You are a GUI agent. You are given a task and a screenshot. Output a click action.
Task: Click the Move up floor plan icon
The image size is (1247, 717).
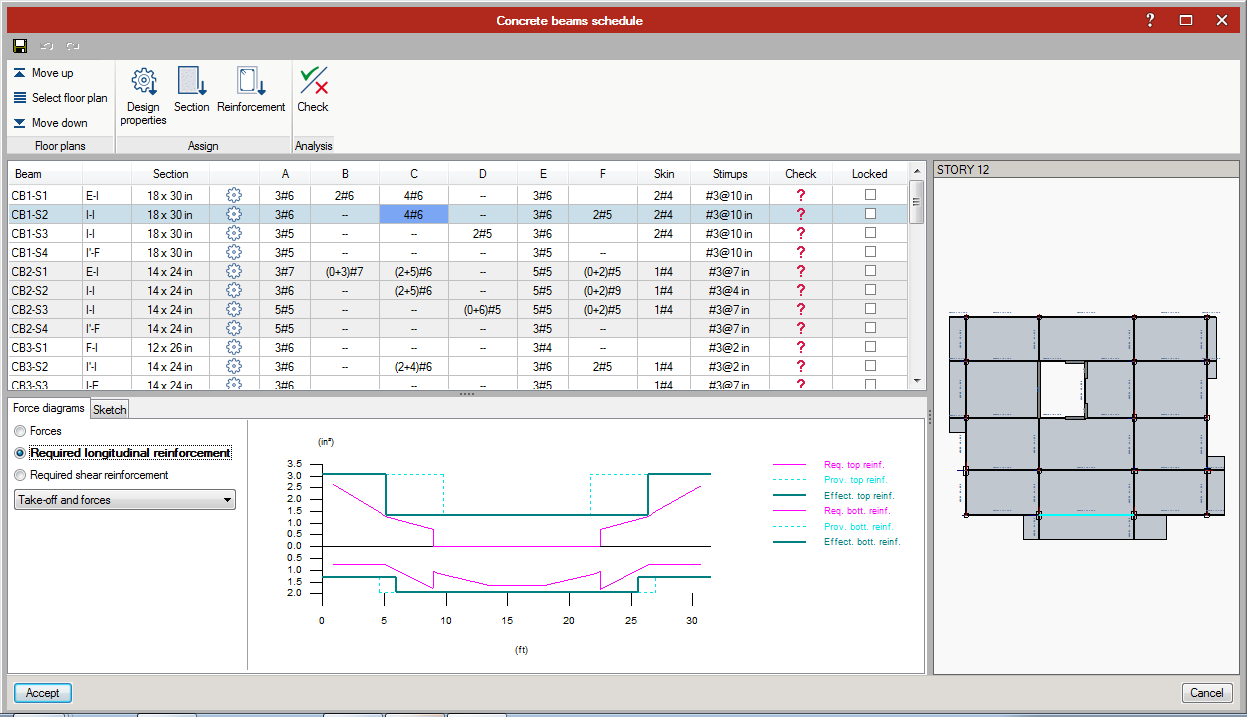[20, 73]
